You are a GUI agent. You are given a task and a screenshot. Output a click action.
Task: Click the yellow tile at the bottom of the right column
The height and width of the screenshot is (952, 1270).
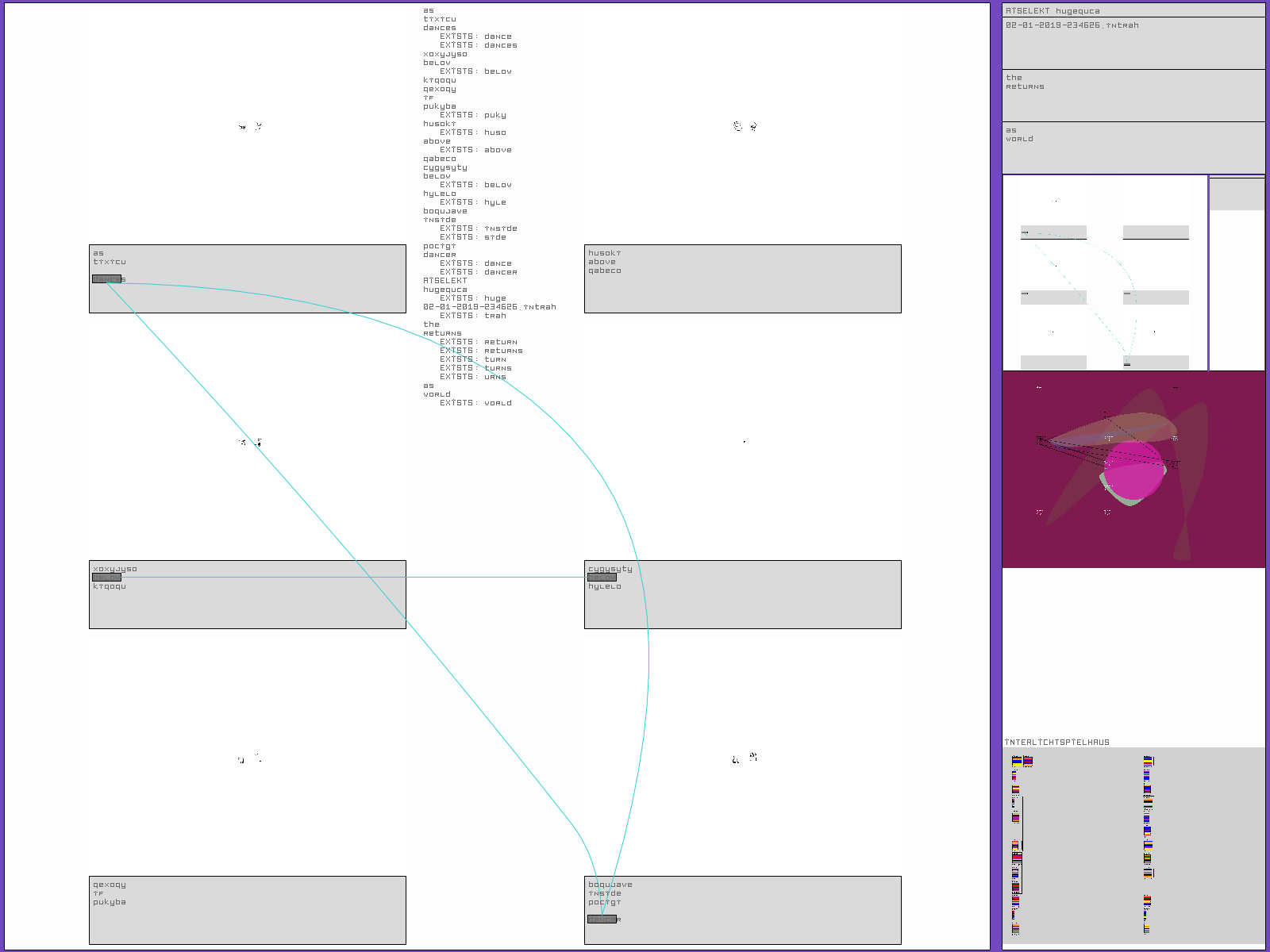tap(1146, 929)
